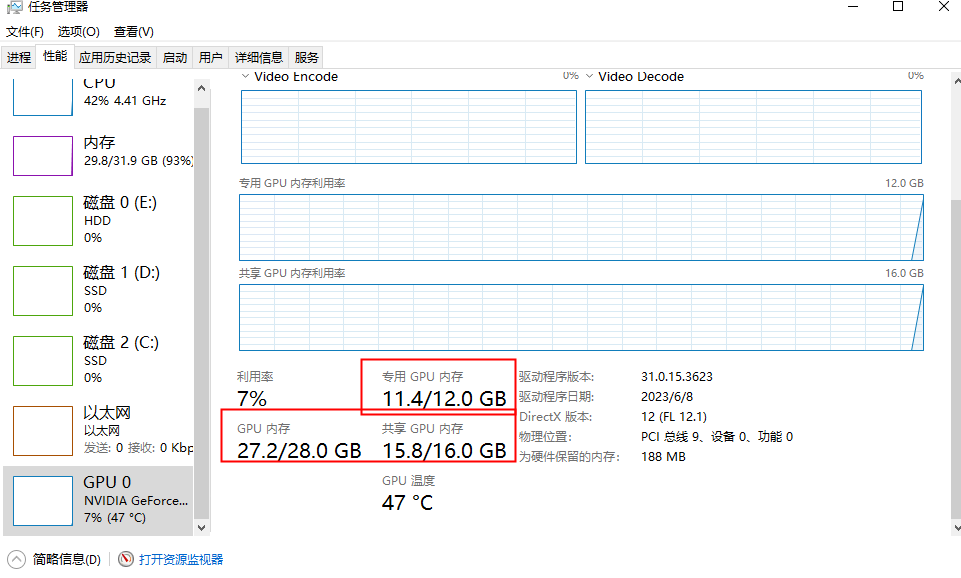Click the 打开资源监视器 link
The height and width of the screenshot is (578, 961).
pos(181,560)
